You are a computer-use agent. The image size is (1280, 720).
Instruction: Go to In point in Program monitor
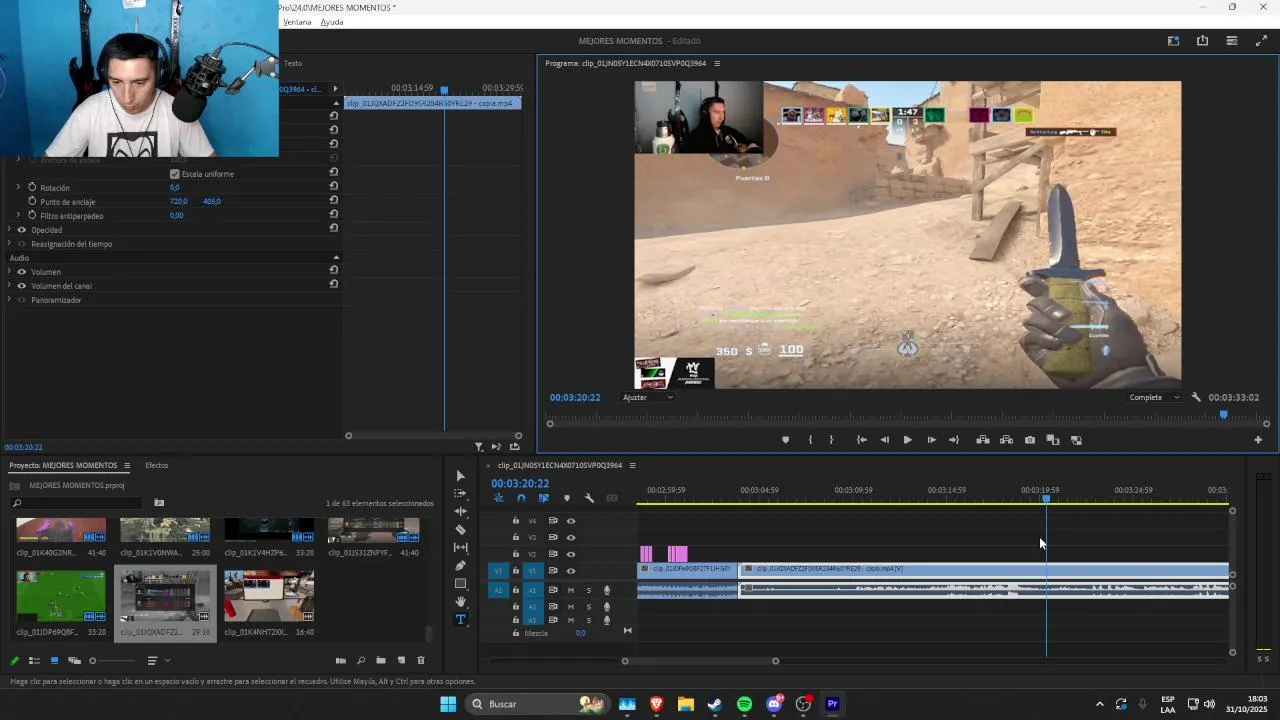pos(861,440)
